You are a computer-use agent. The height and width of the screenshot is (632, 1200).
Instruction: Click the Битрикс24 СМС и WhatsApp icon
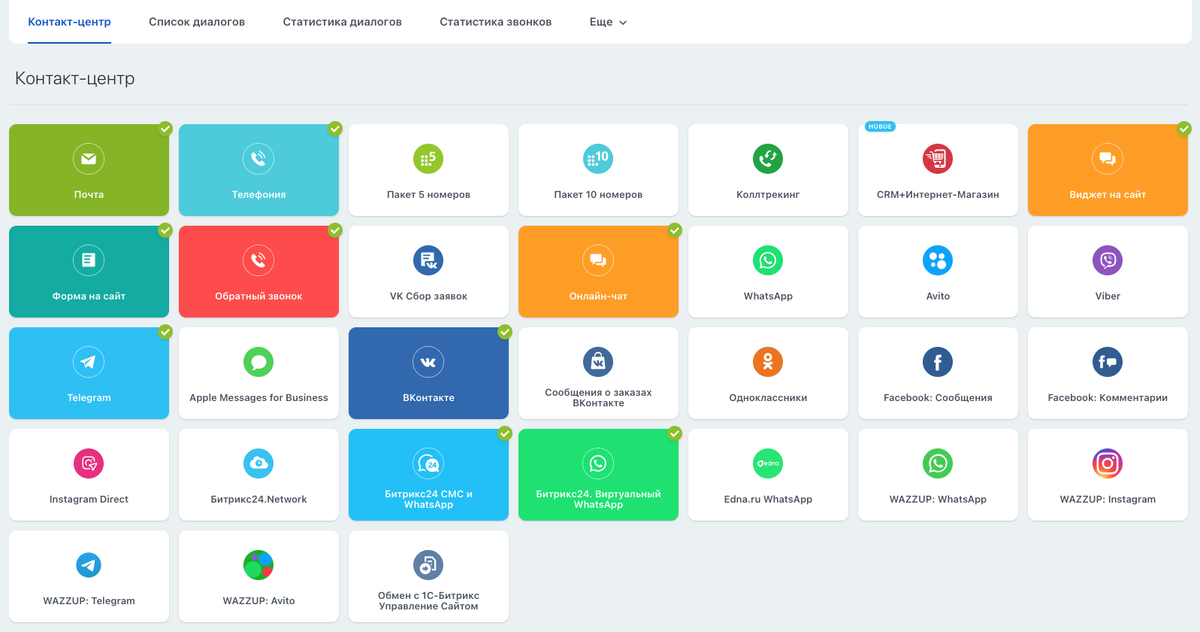(x=428, y=463)
